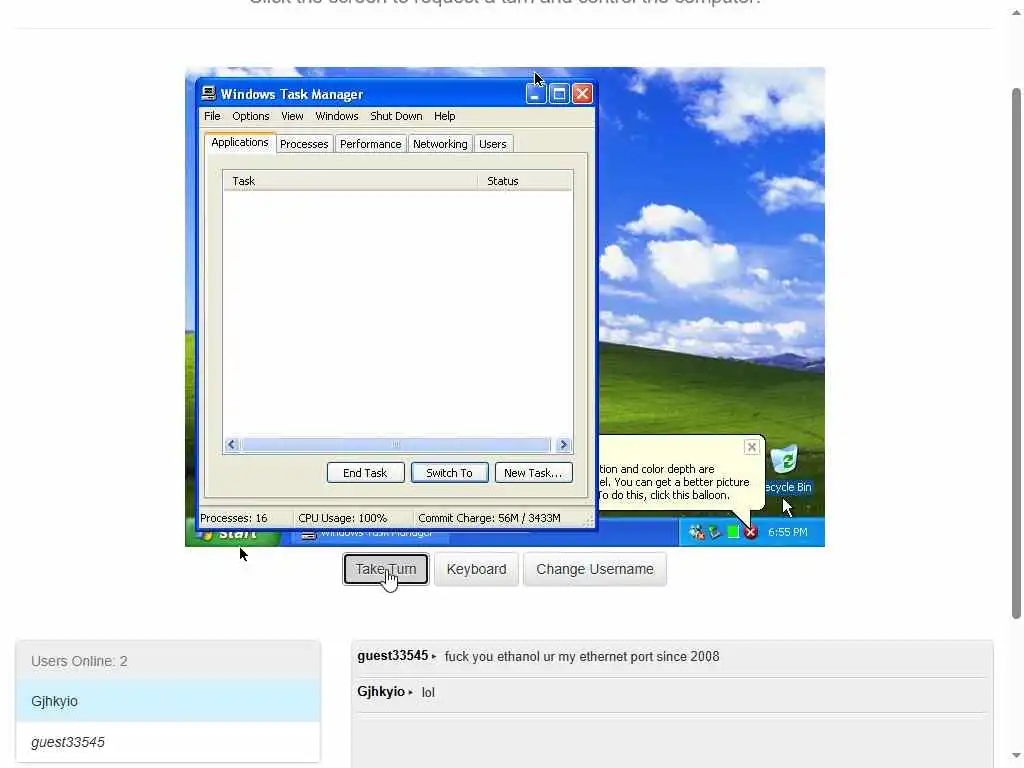Open the on-screen Keyboard button

[x=476, y=569]
